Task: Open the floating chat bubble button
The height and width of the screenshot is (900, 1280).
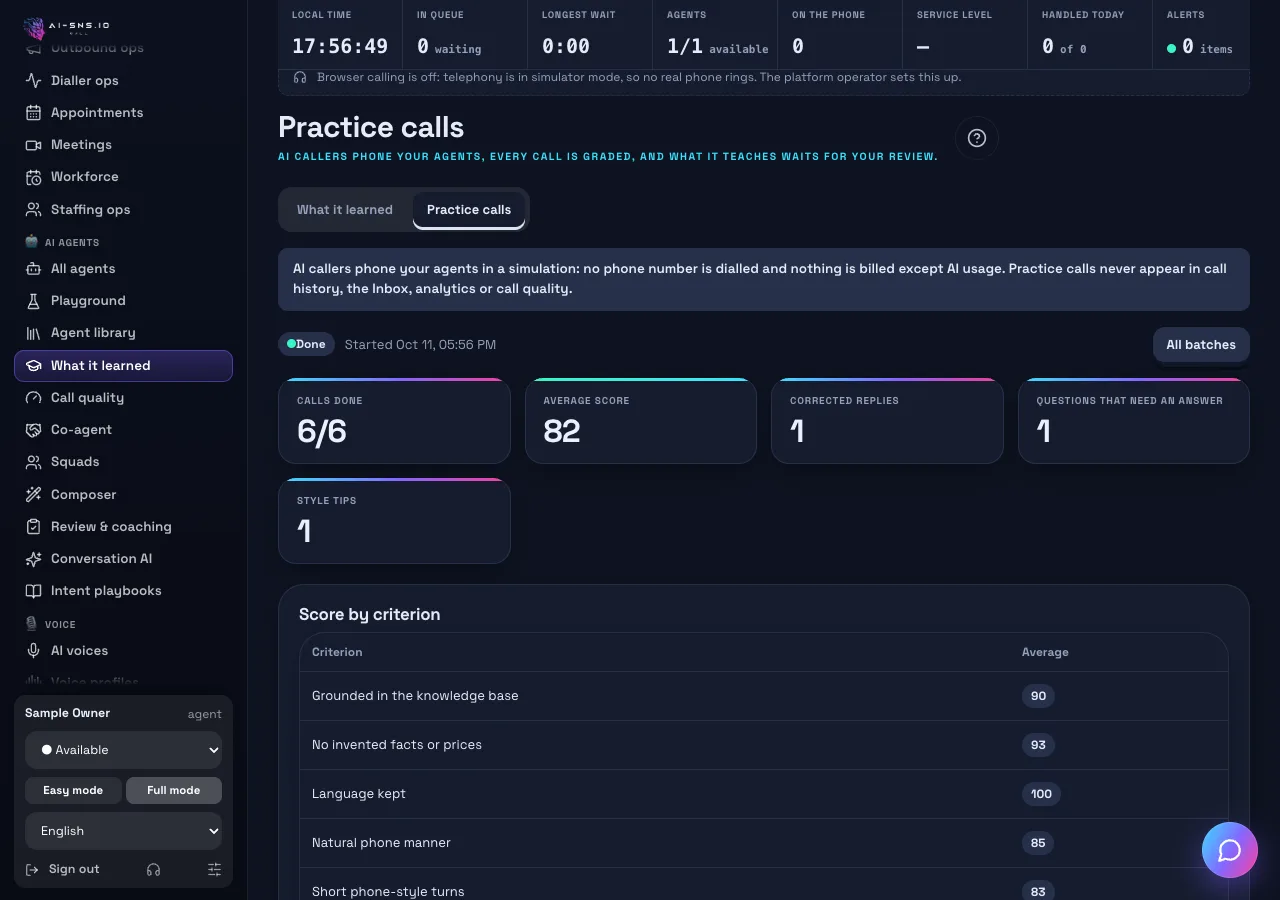Action: point(1229,850)
